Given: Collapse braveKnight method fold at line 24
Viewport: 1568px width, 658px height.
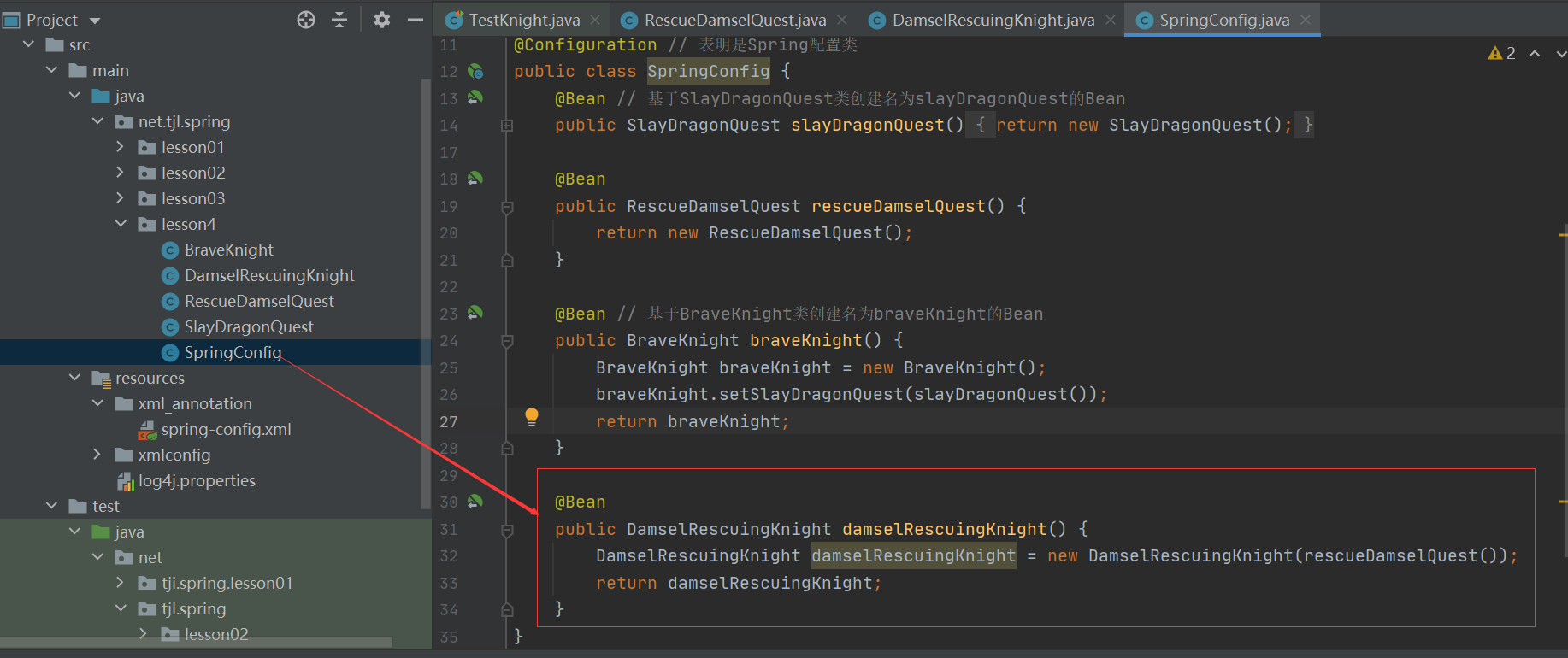Looking at the screenshot, I should coord(507,341).
